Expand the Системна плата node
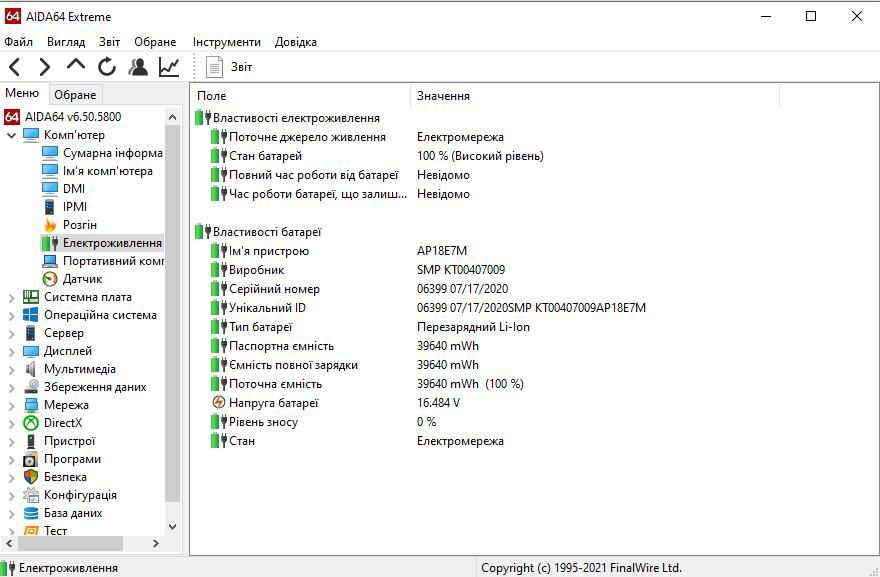This screenshot has height=577, width=880. (x=11, y=297)
